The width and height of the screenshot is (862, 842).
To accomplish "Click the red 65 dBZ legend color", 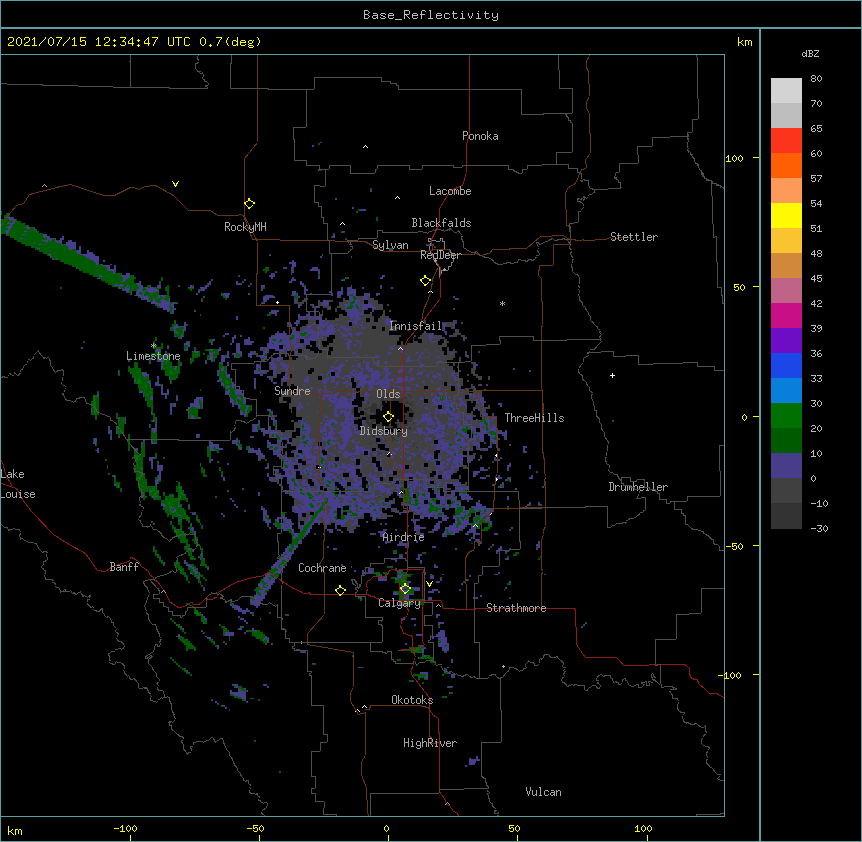I will [x=786, y=140].
